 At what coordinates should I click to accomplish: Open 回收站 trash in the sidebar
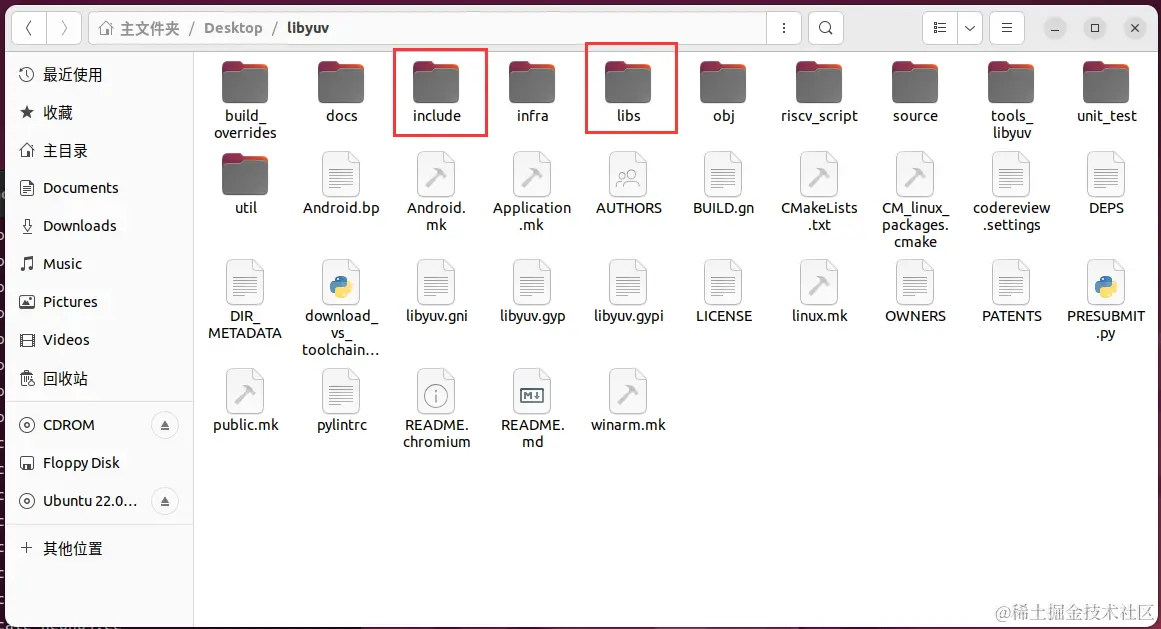pos(99,379)
